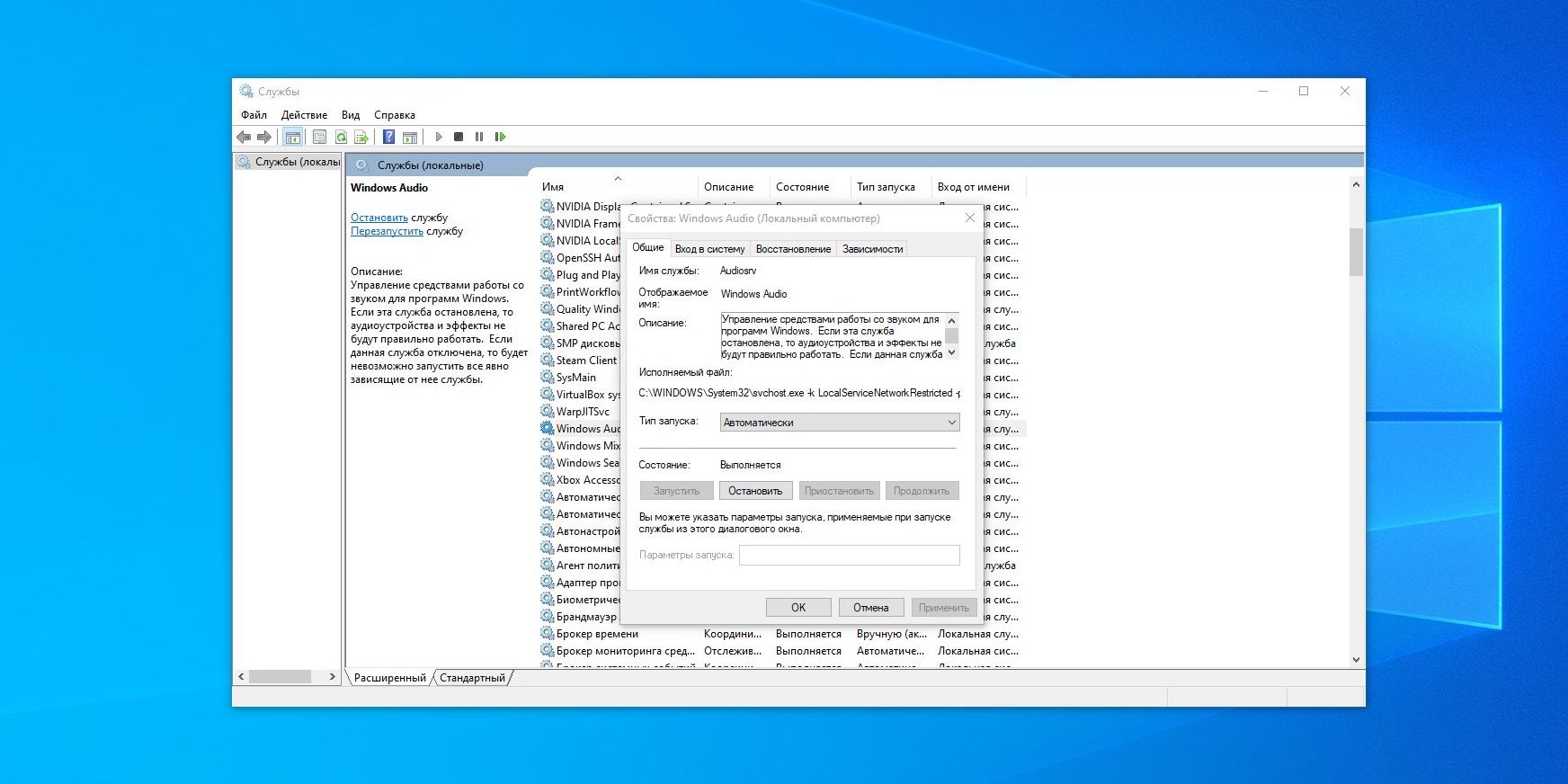Switch to the Восстановление tab
The image size is (1568, 784).
[x=793, y=249]
